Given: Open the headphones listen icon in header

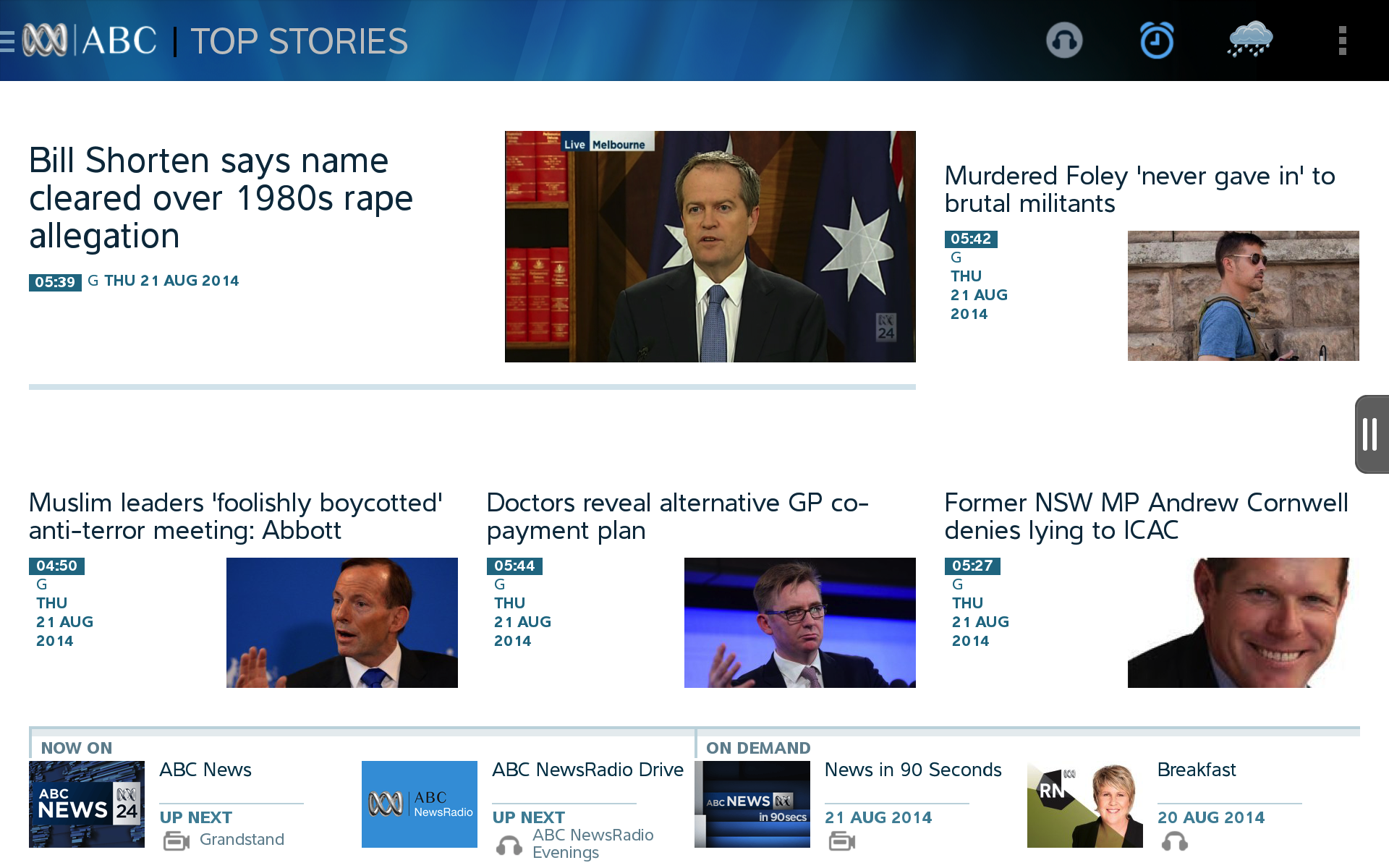Looking at the screenshot, I should click(1063, 41).
